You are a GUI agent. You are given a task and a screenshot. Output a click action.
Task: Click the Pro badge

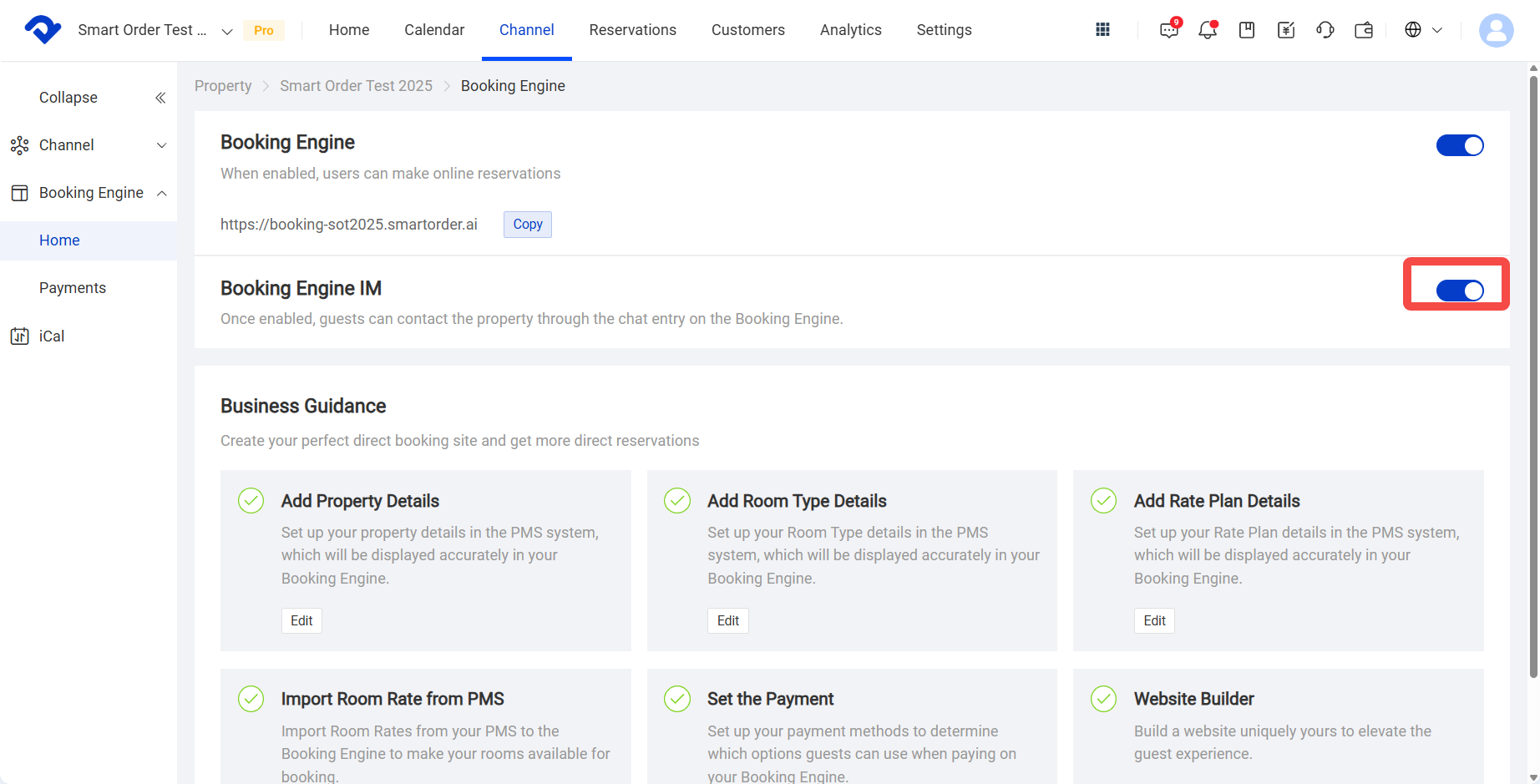(264, 30)
